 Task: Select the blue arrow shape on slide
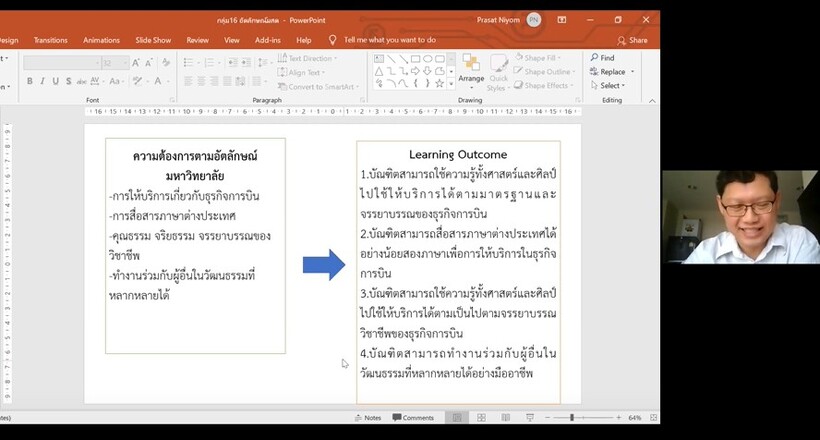tap(324, 265)
